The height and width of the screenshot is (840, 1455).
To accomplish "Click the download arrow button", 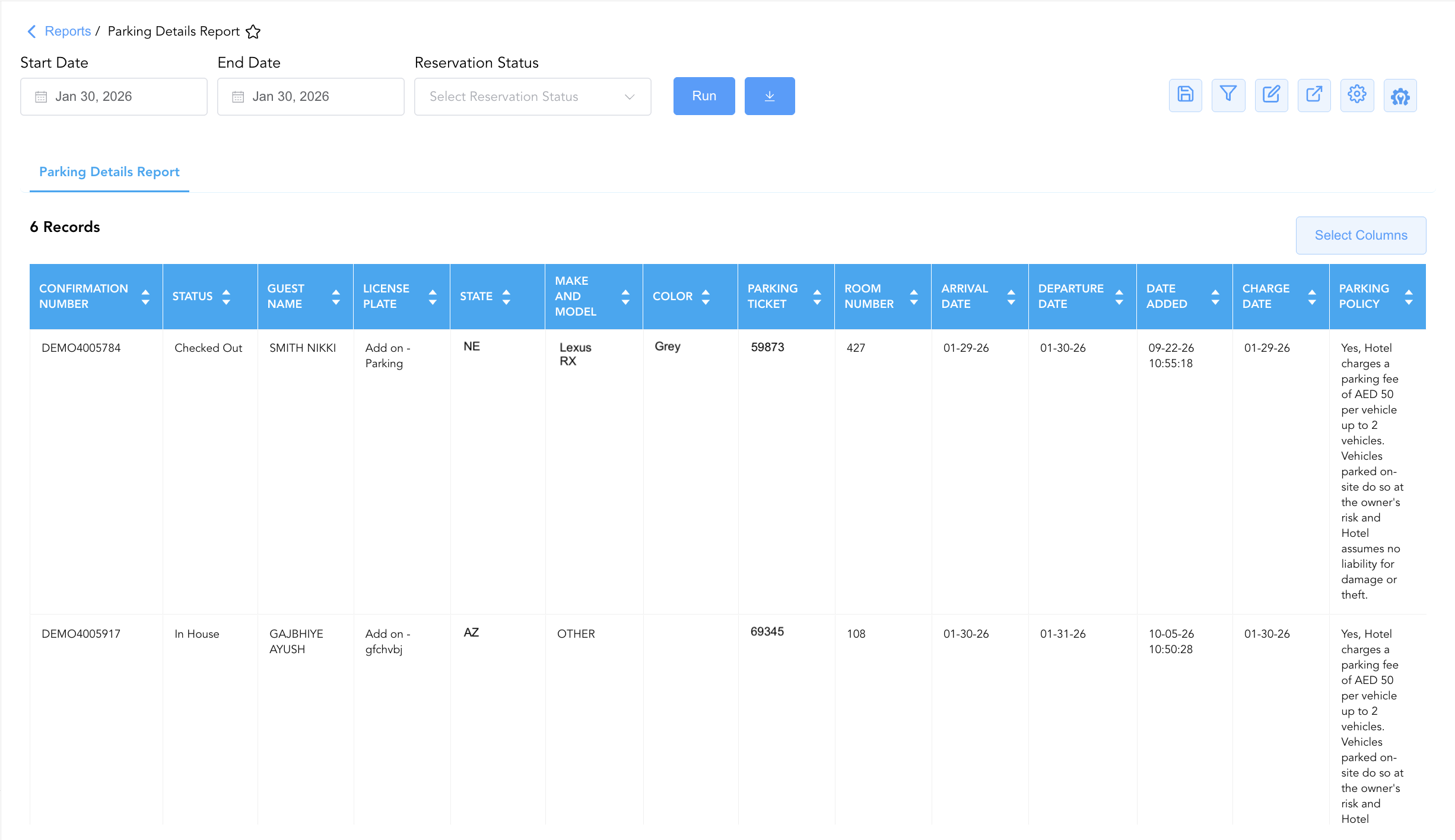I will click(x=770, y=96).
